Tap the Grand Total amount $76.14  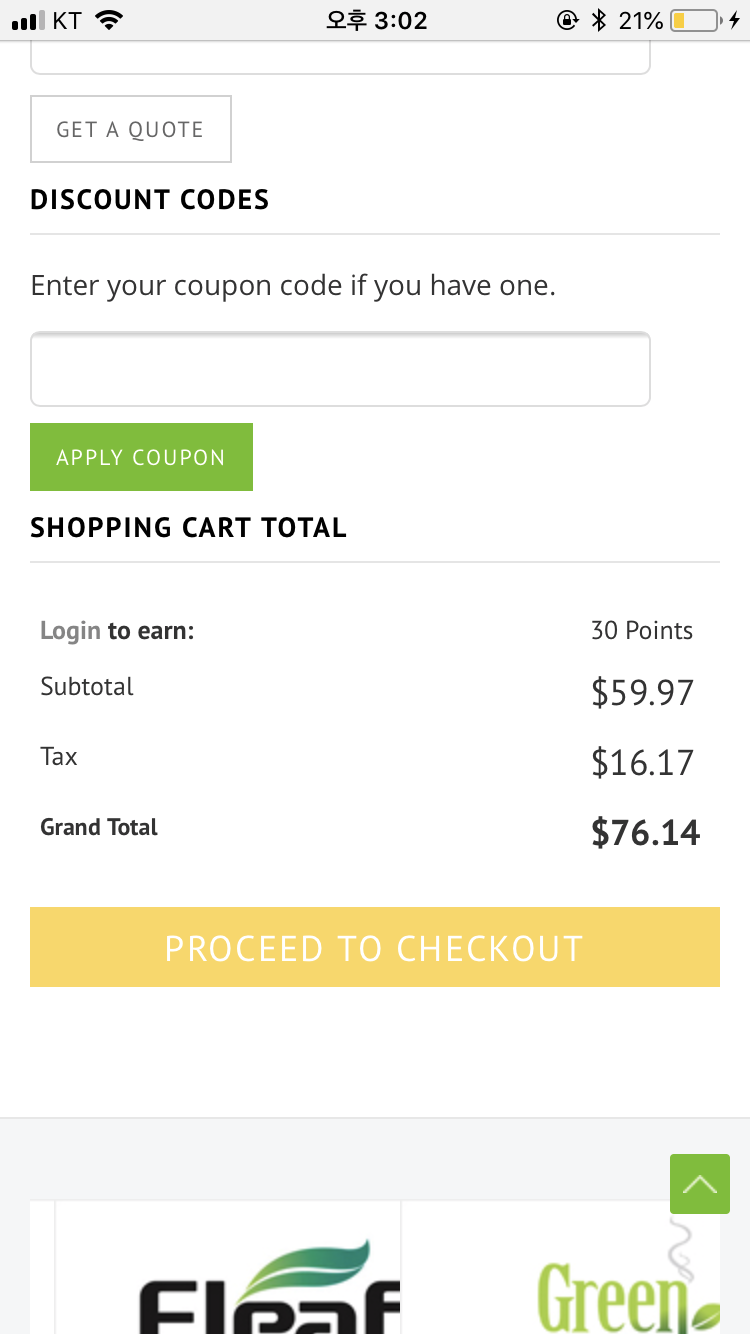[645, 832]
